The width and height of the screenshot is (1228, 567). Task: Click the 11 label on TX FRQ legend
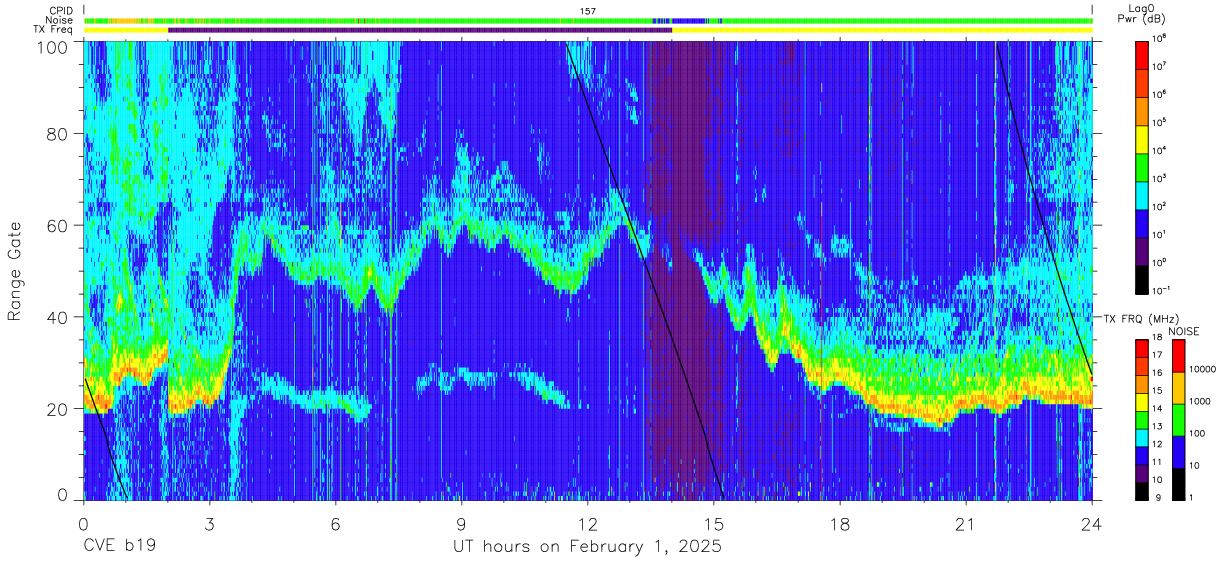(x=1157, y=461)
